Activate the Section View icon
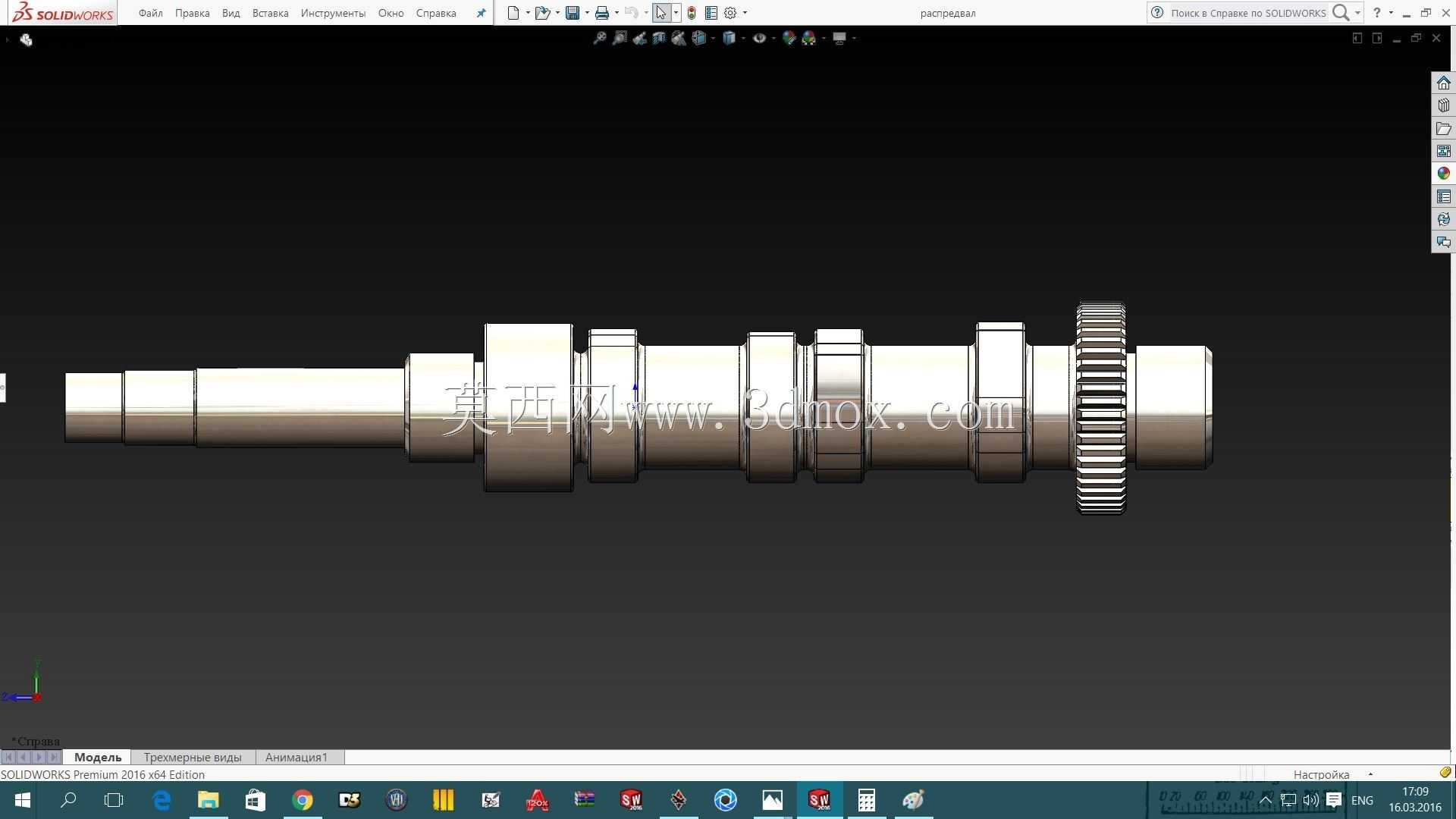 click(659, 38)
